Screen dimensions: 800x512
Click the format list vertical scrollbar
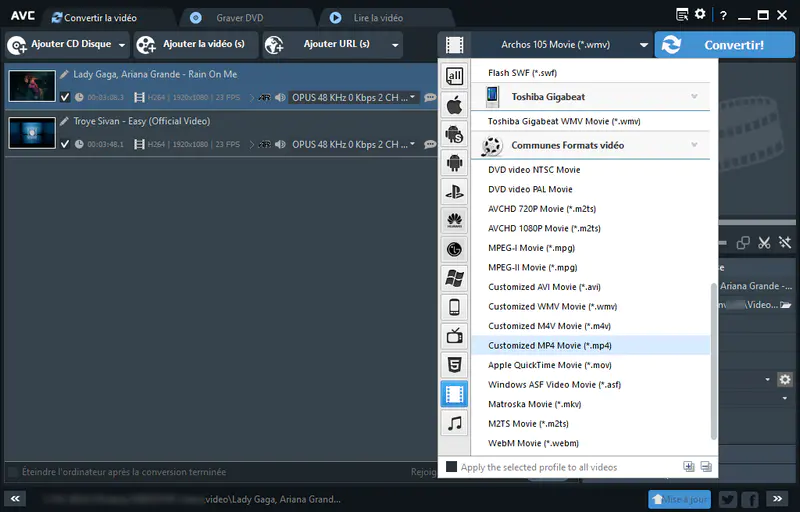[x=713, y=360]
